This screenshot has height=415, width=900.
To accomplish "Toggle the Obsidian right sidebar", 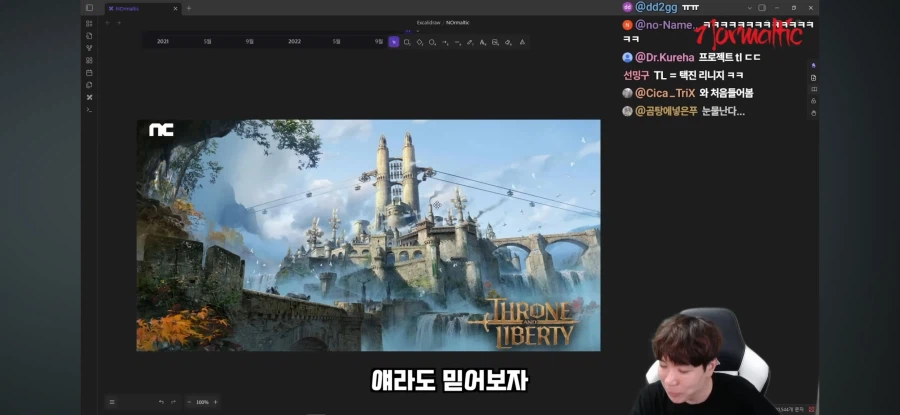I will click(x=762, y=8).
